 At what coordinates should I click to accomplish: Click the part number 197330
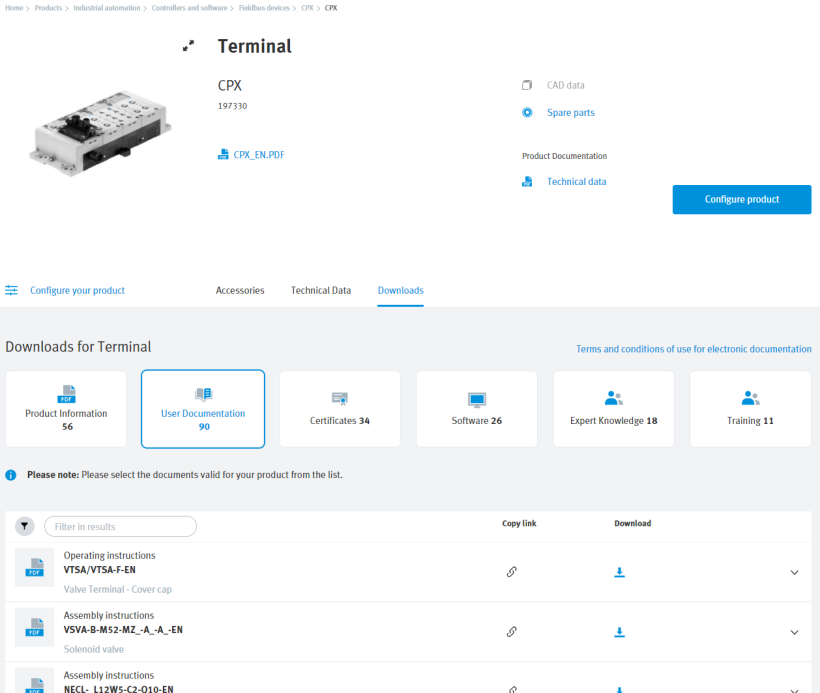pos(232,106)
